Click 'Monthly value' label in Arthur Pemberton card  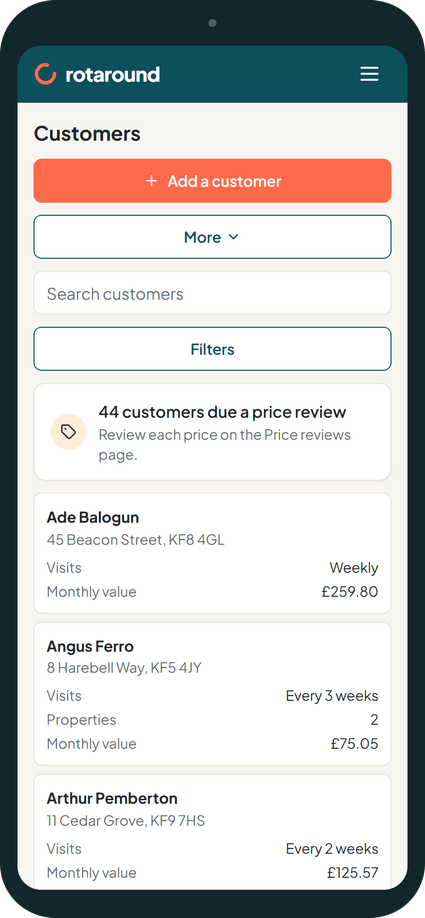[x=91, y=872]
